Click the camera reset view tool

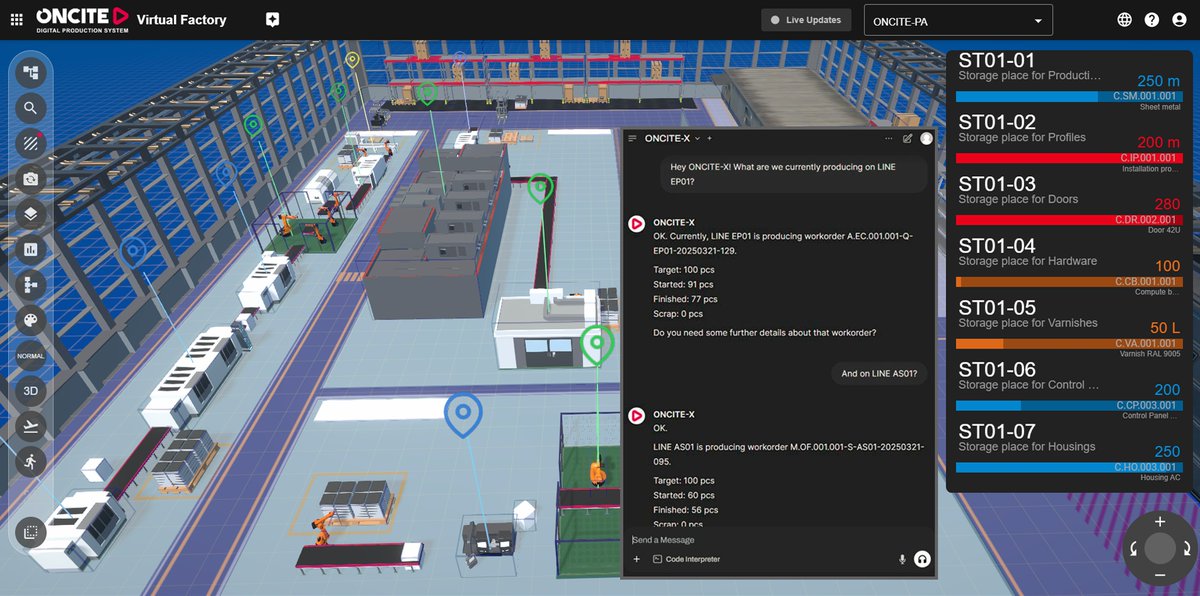31,179
